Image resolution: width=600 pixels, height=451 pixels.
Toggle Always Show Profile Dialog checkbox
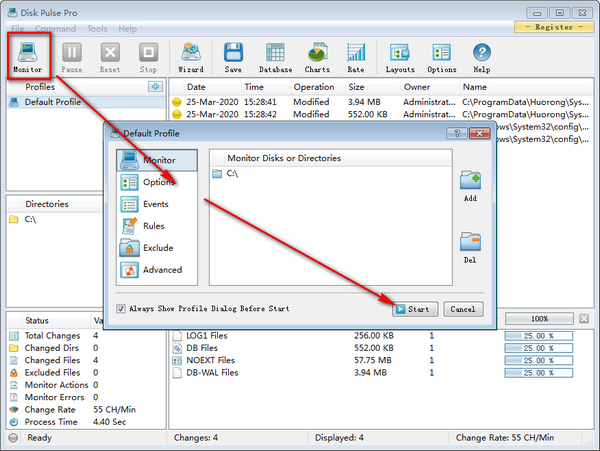(122, 309)
